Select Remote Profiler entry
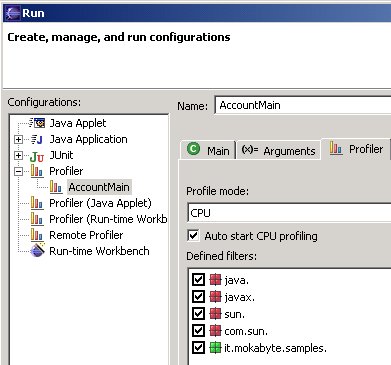 tap(86, 235)
